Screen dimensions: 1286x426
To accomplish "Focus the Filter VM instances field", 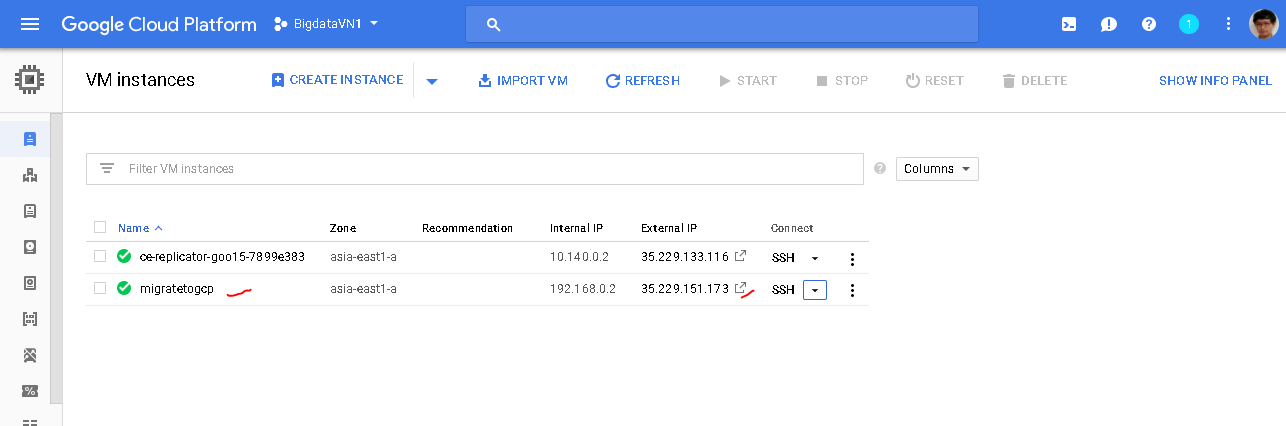I will 490,169.
